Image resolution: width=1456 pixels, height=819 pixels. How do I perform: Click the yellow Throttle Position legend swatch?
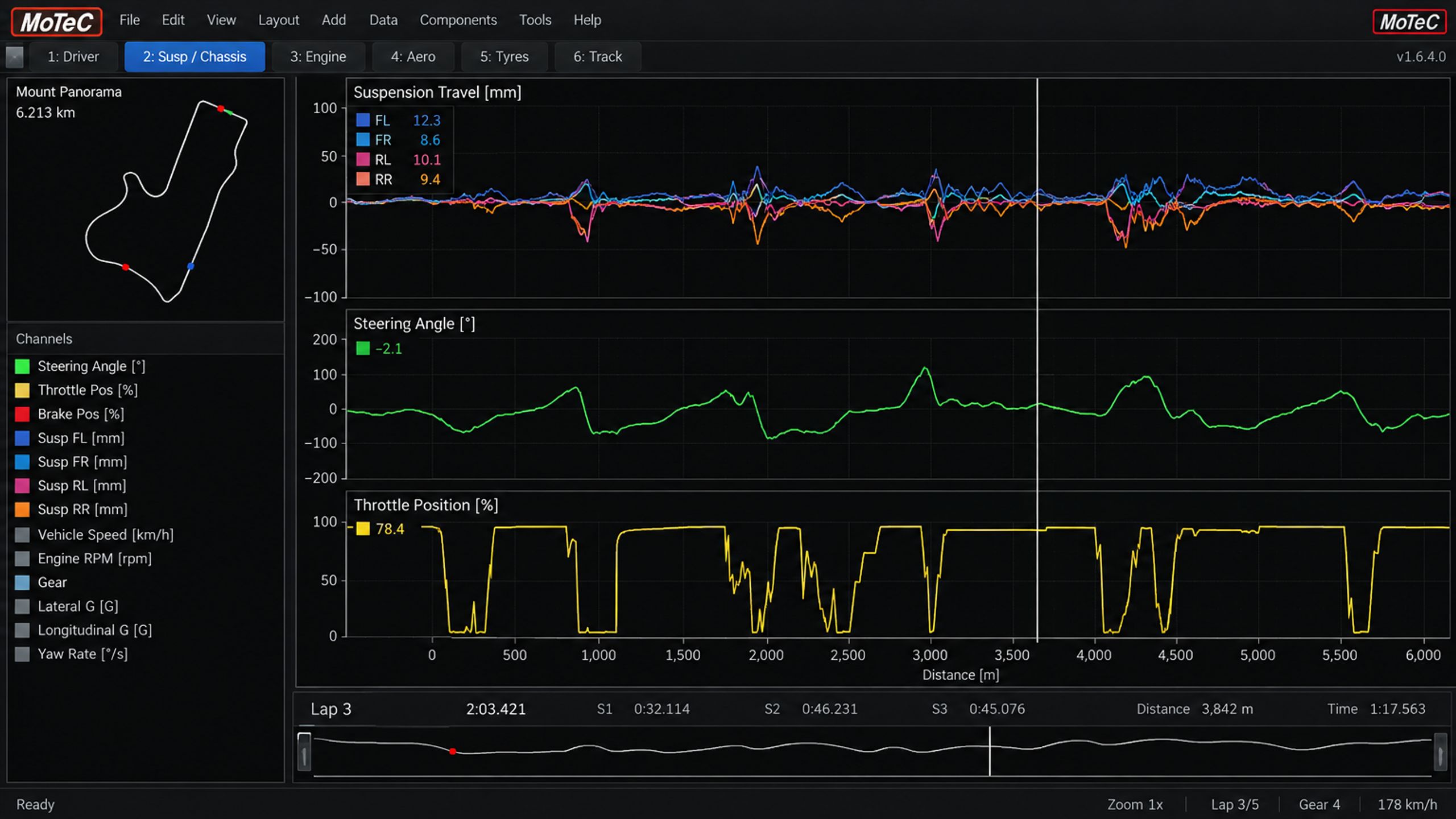coord(363,529)
